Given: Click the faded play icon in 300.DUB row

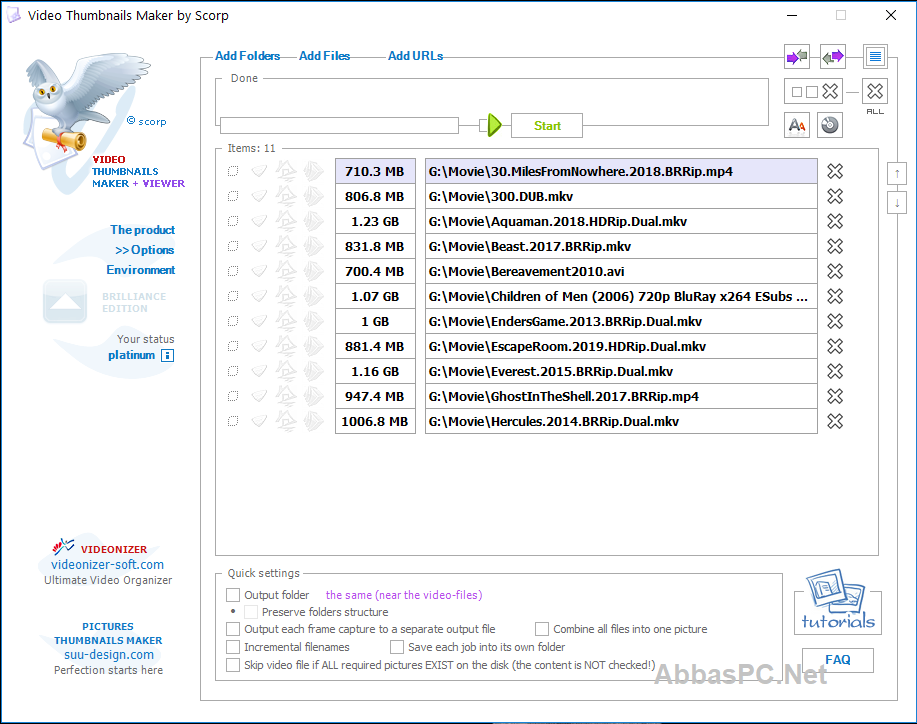Looking at the screenshot, I should tap(313, 196).
